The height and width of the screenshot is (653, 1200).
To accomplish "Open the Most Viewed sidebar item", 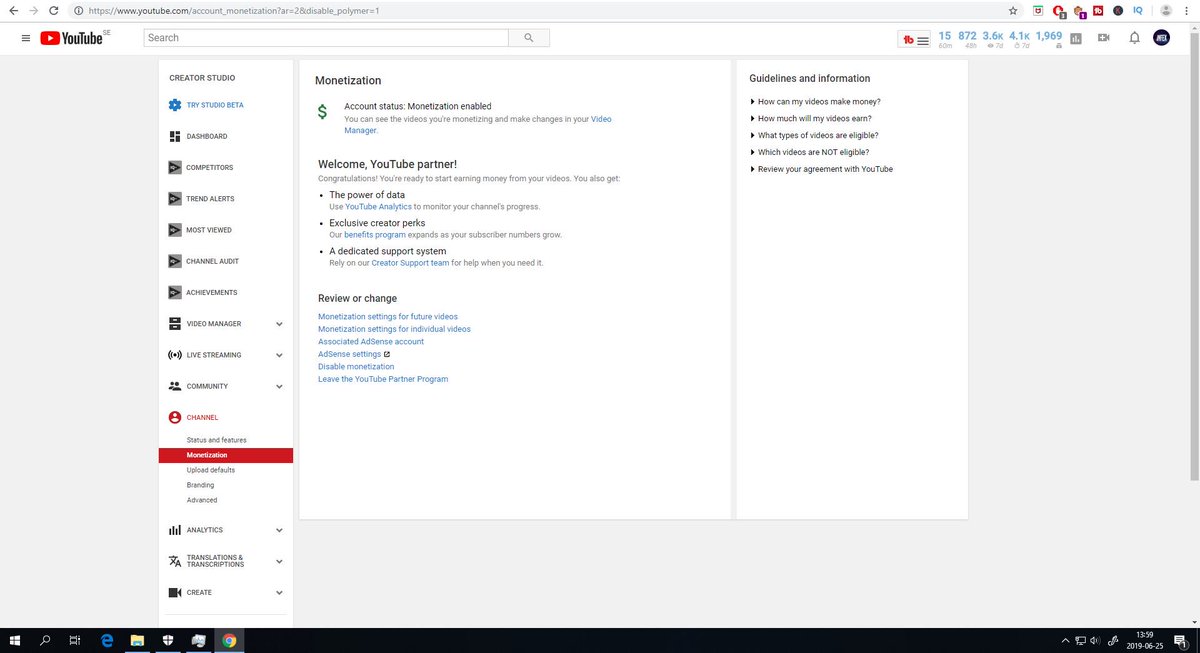I will point(209,230).
